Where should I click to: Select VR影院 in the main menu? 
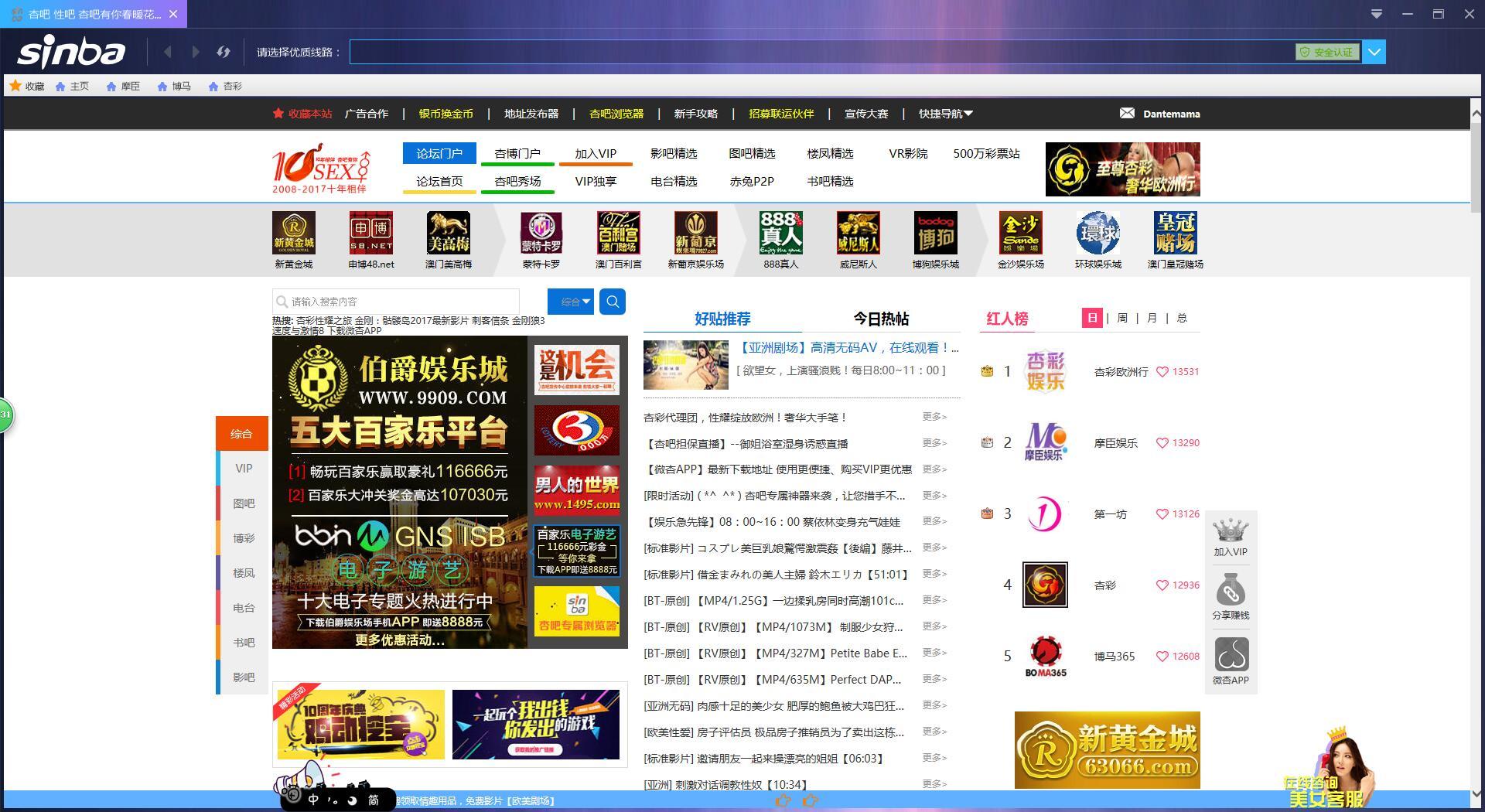[908, 153]
